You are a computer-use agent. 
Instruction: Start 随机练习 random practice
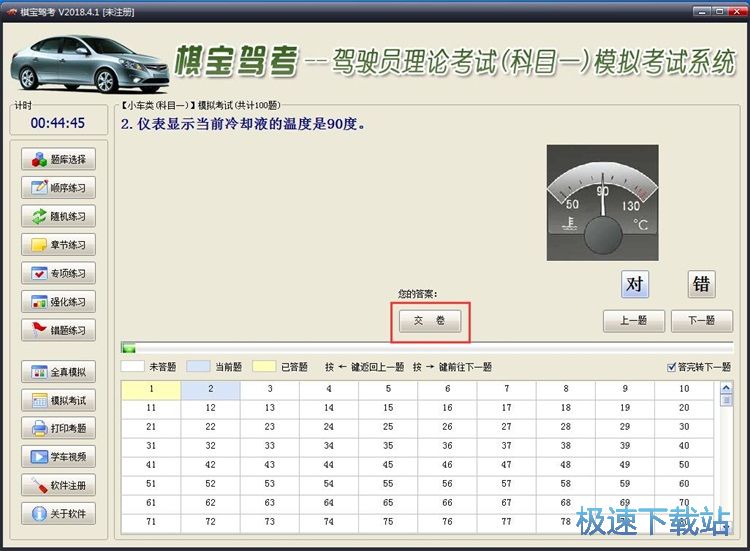point(59,216)
